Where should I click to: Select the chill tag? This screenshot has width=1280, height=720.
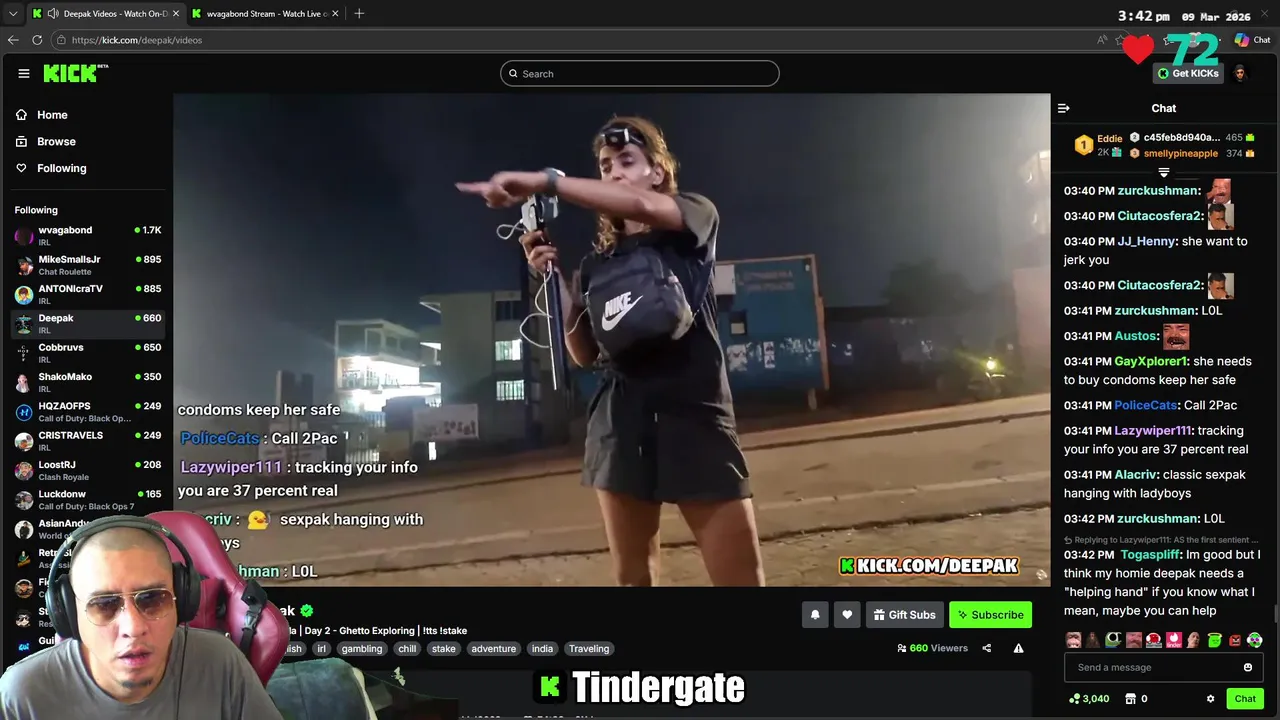click(407, 648)
